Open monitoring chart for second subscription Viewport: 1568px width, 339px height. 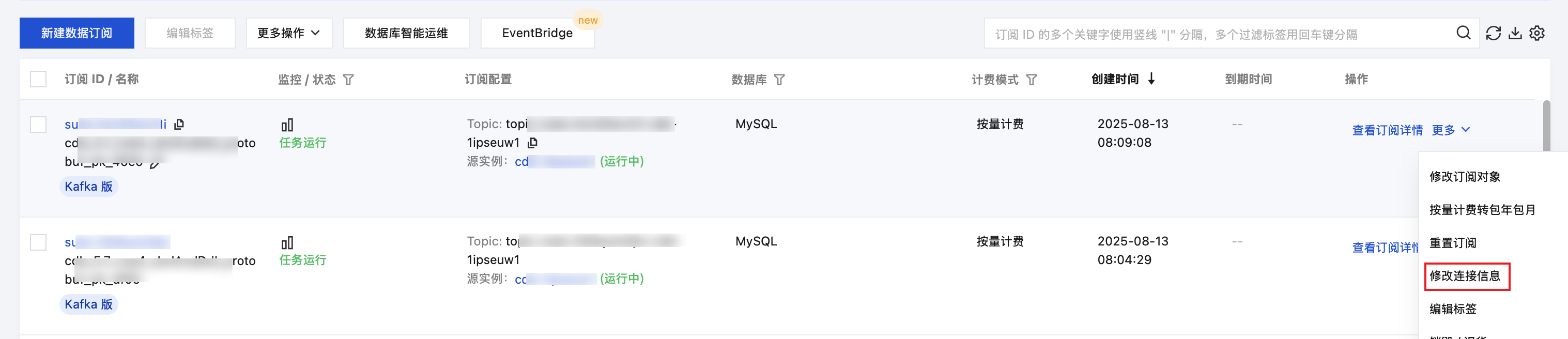pos(287,242)
